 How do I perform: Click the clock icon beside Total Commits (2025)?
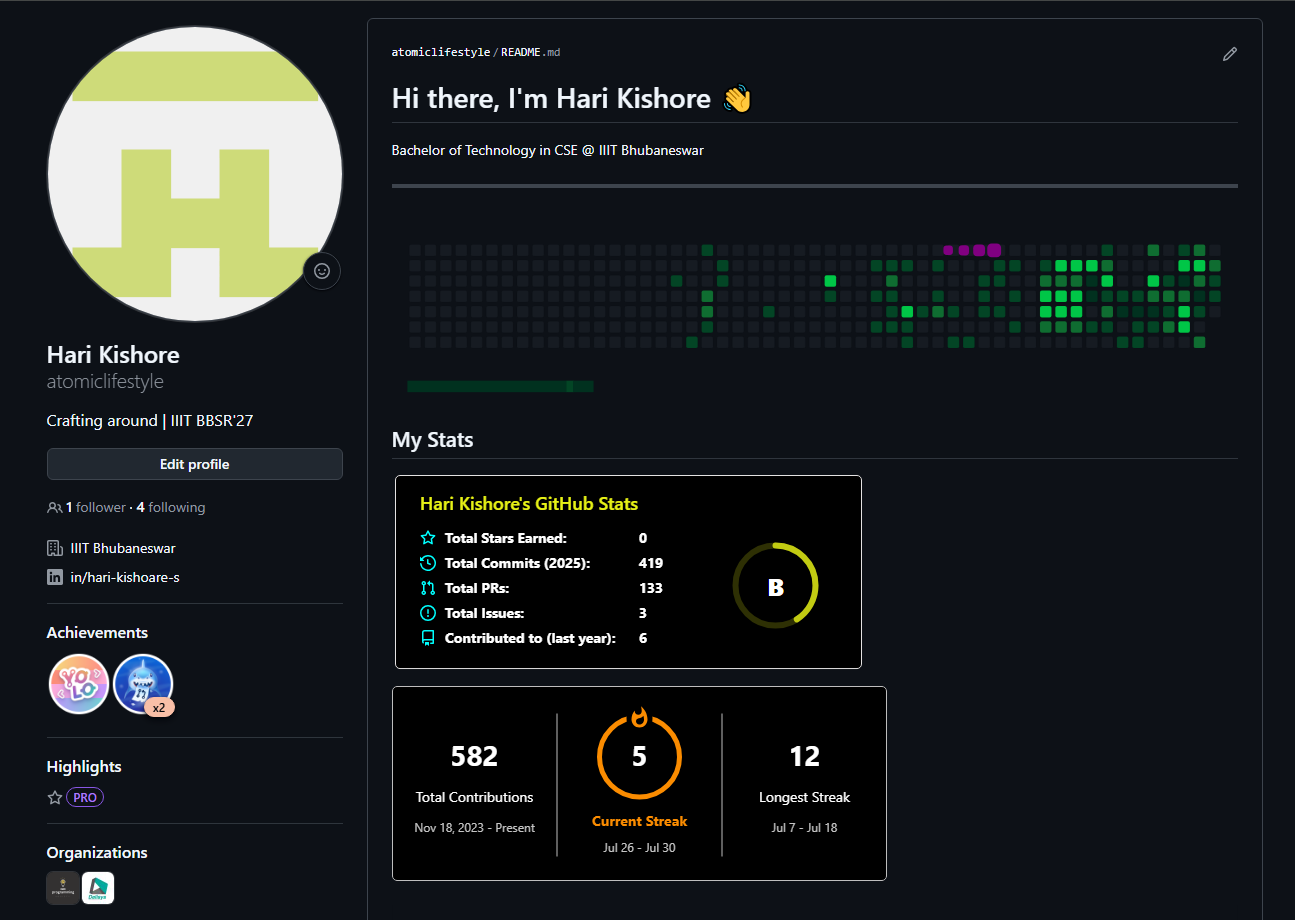pos(428,562)
